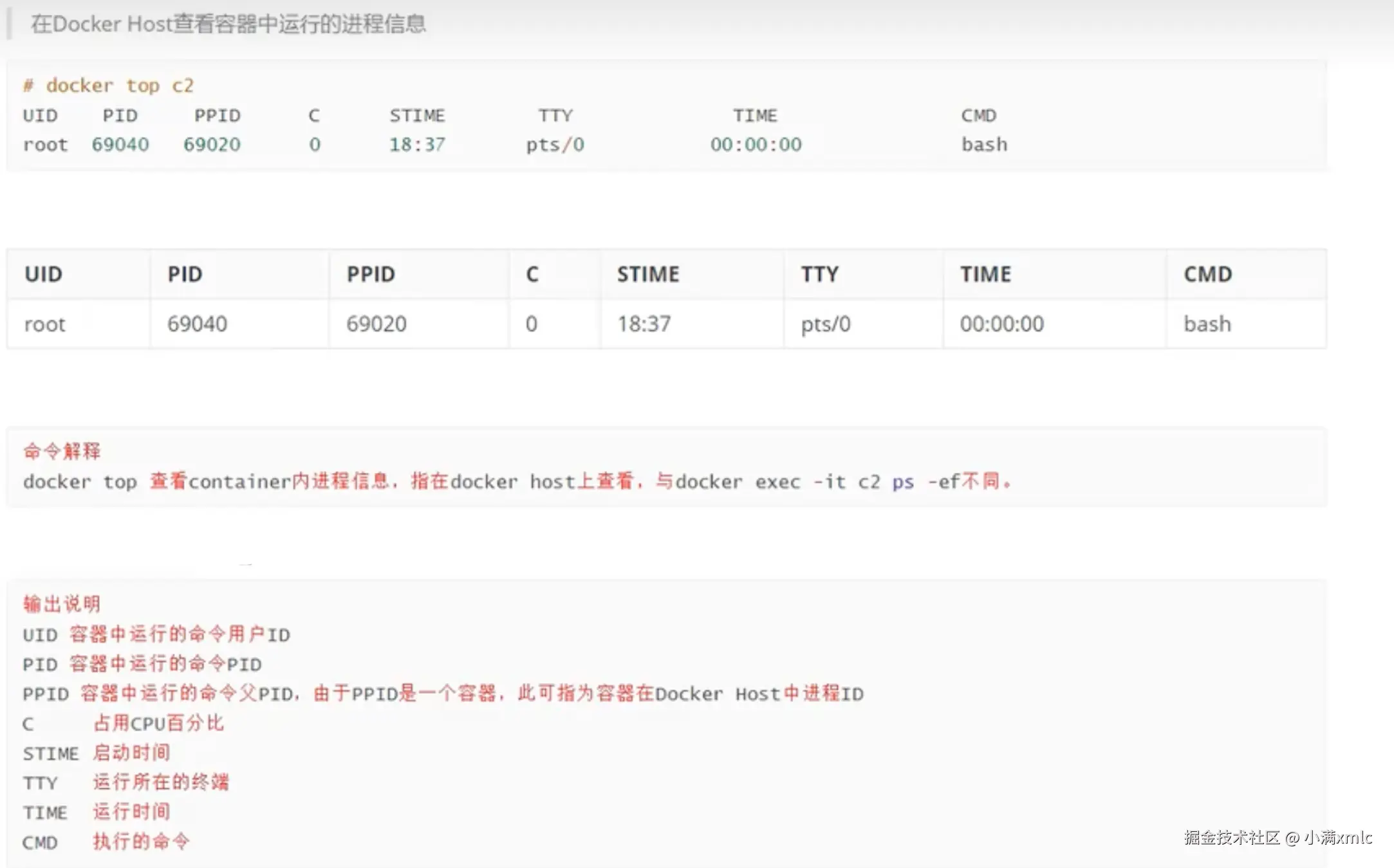Click the 'bash' cell in the table
Viewport: 1394px width, 868px height.
[x=1207, y=324]
